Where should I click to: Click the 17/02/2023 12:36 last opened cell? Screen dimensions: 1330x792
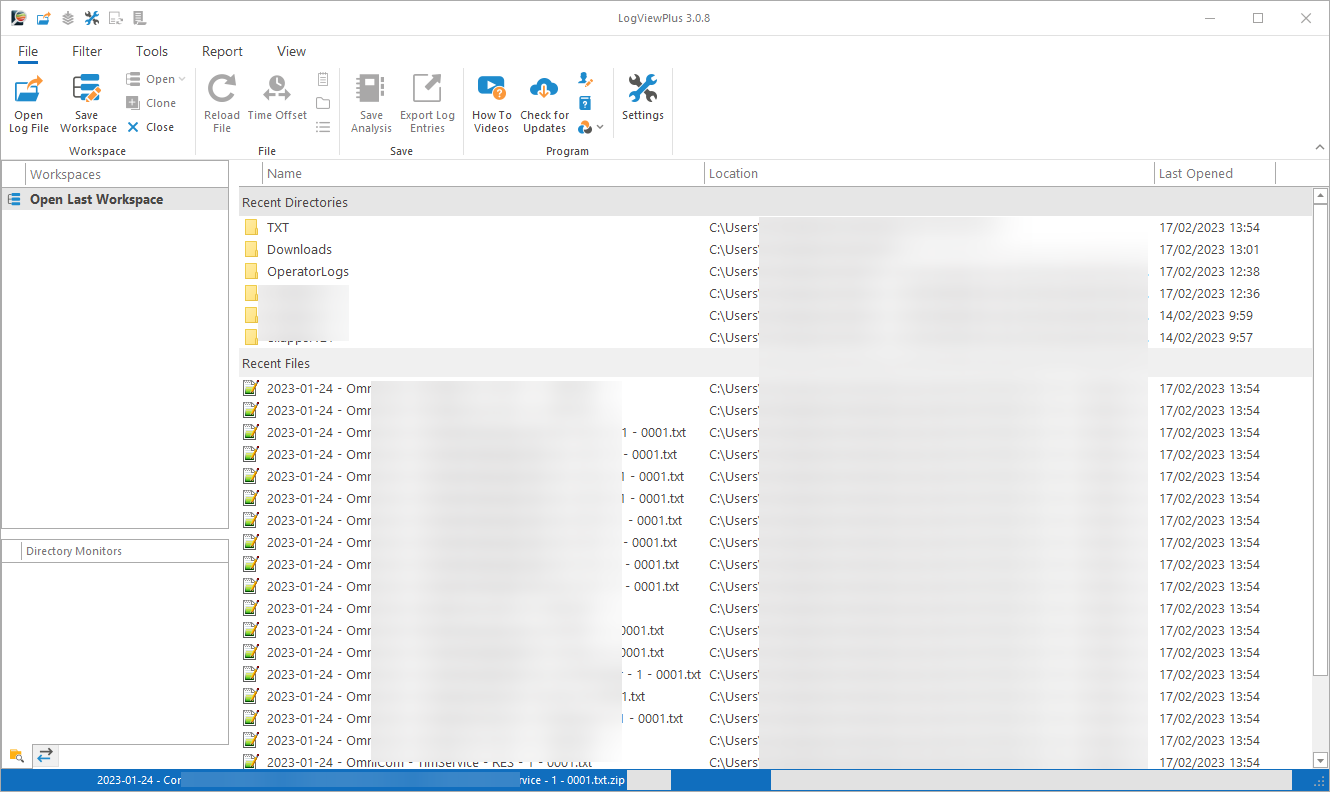pyautogui.click(x=1209, y=293)
